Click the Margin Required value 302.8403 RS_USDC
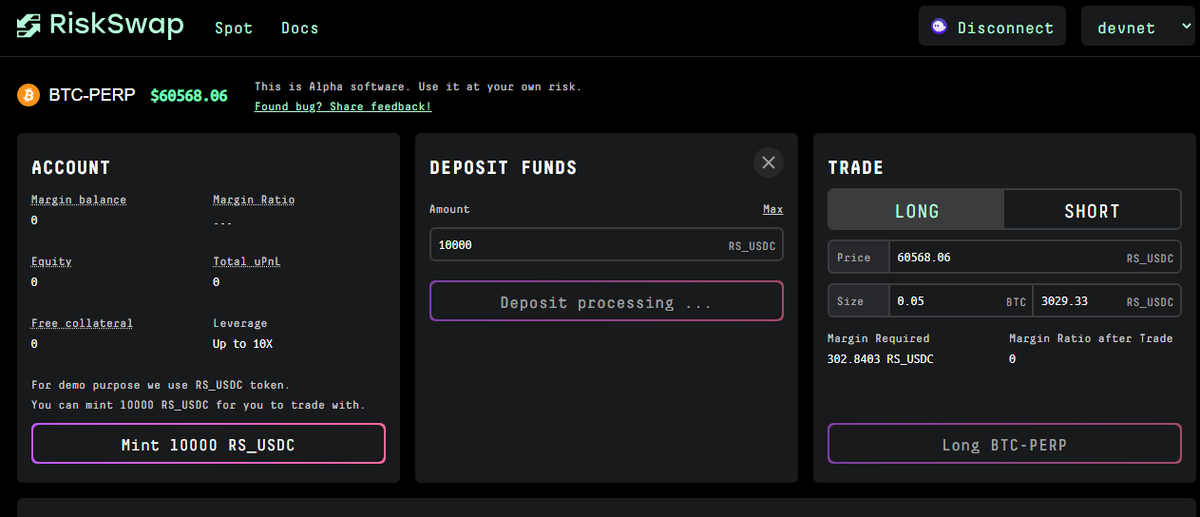This screenshot has width=1200, height=517. click(880, 359)
